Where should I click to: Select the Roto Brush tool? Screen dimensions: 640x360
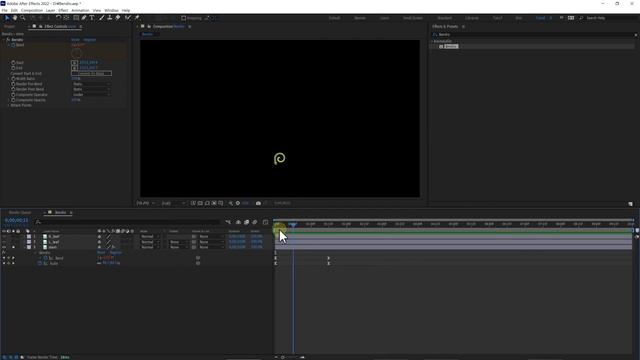pos(128,18)
